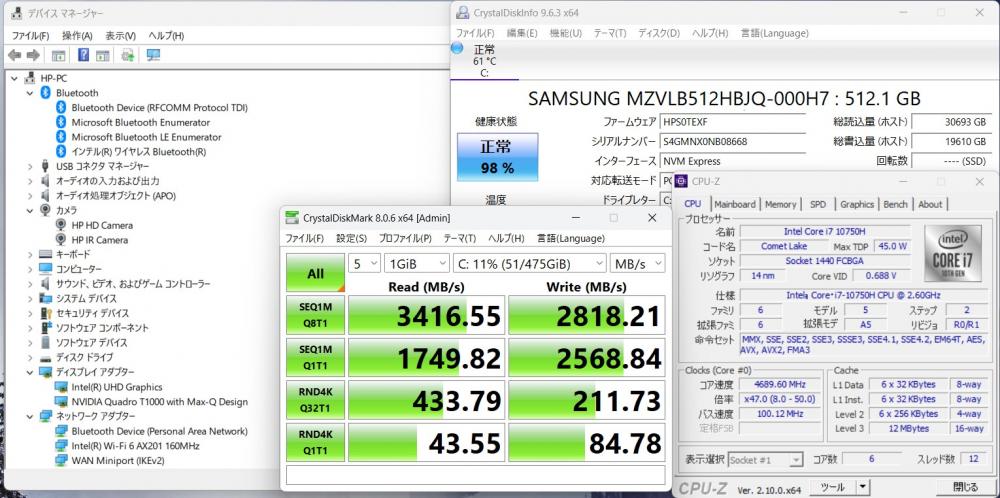Screen dimensions: 1000x498
Task: Click the RND4K Q32T1 read result bar 433.79
Action: pos(427,400)
